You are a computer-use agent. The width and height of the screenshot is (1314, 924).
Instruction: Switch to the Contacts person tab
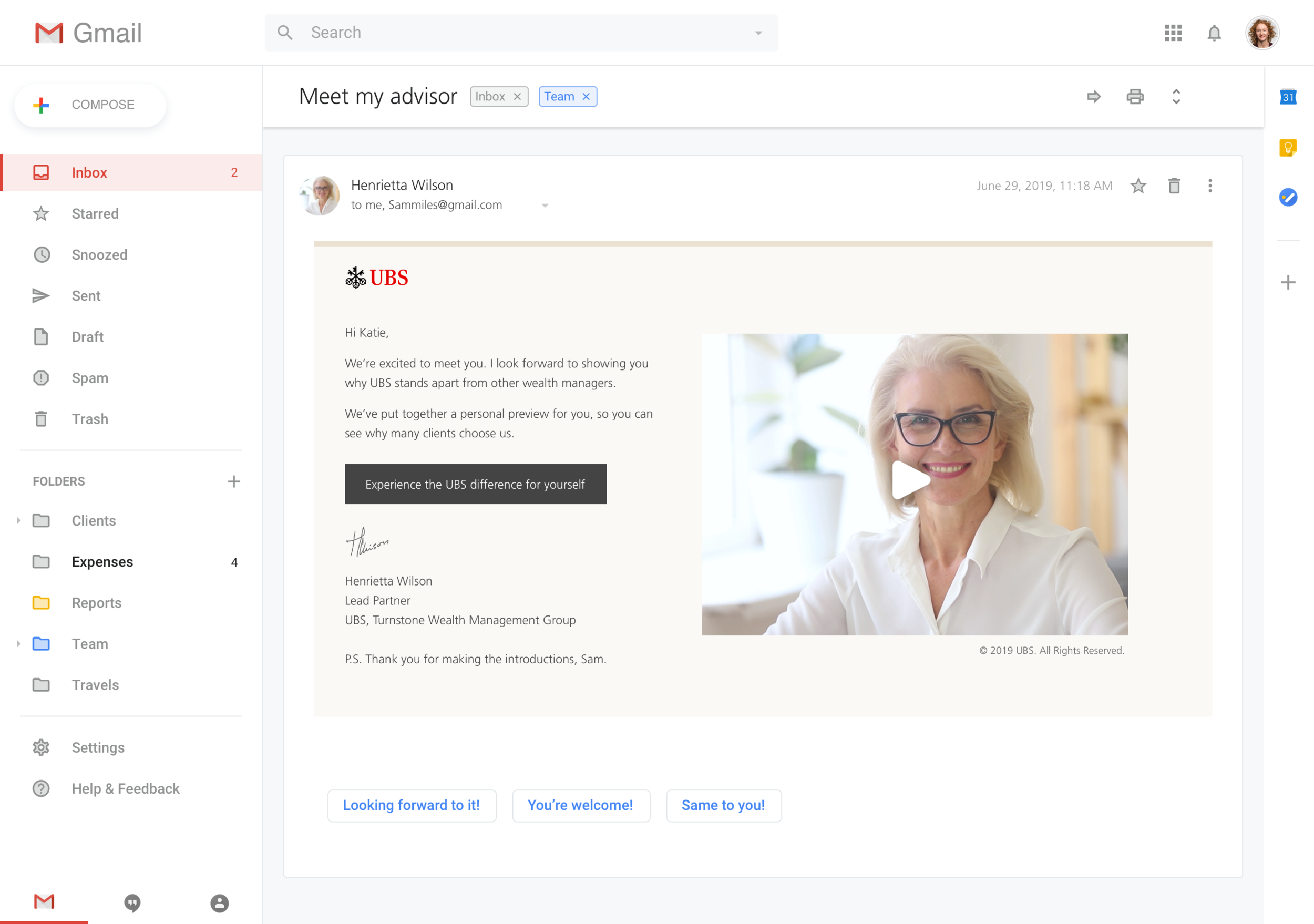219,903
